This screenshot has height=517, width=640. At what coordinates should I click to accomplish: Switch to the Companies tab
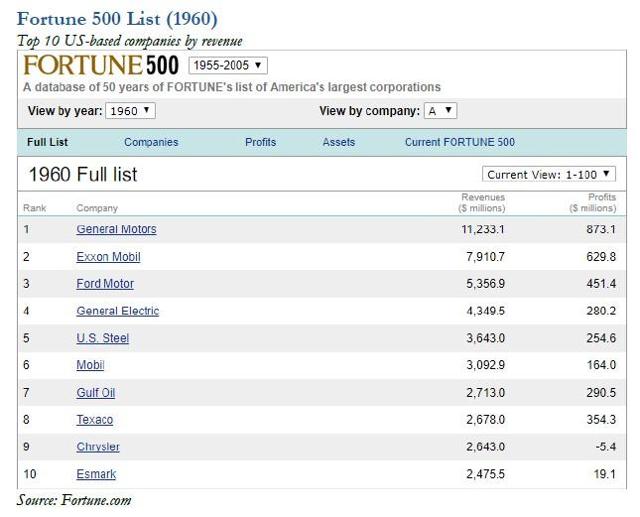[x=151, y=142]
